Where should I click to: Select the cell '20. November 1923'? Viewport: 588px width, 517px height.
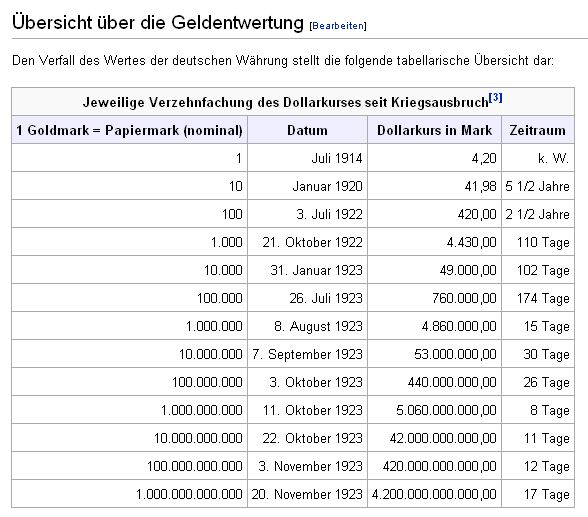(307, 494)
